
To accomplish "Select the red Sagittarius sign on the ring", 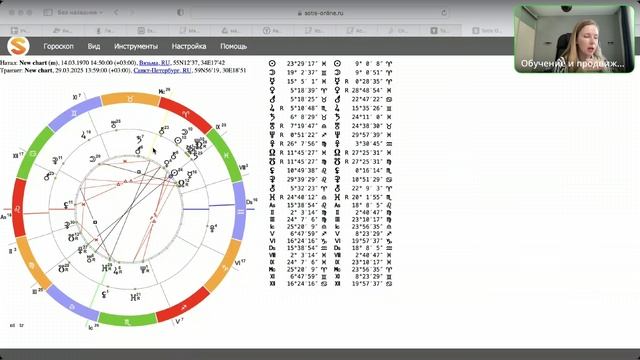I will (184, 306).
